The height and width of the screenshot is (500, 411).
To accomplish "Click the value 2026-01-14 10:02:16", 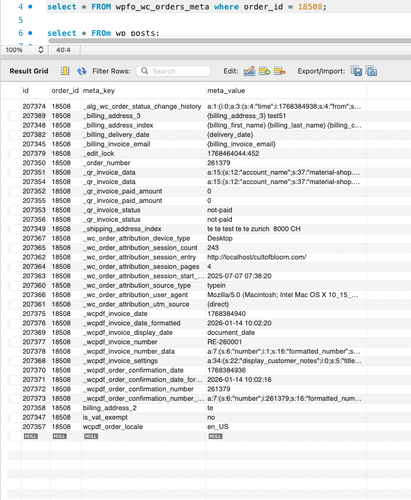I will [x=286, y=380].
